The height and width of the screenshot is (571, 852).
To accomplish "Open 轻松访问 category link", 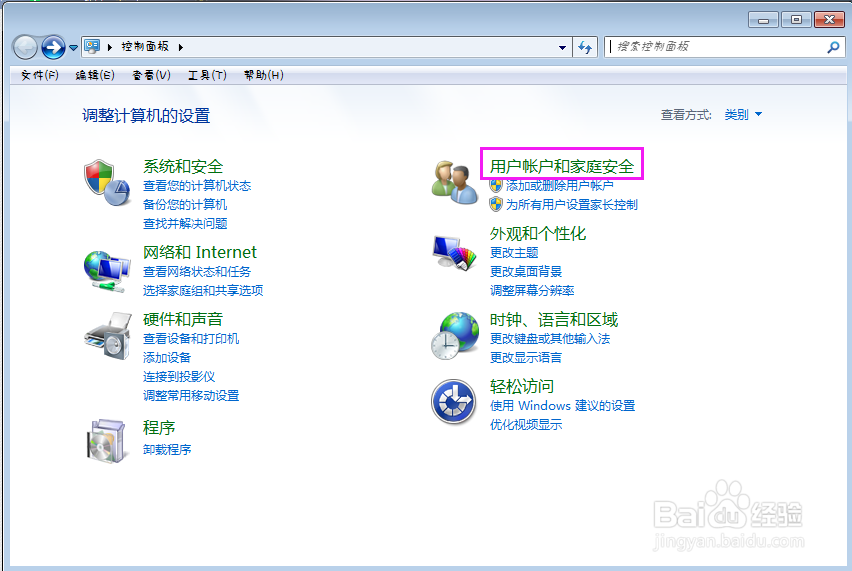I will pyautogui.click(x=522, y=386).
